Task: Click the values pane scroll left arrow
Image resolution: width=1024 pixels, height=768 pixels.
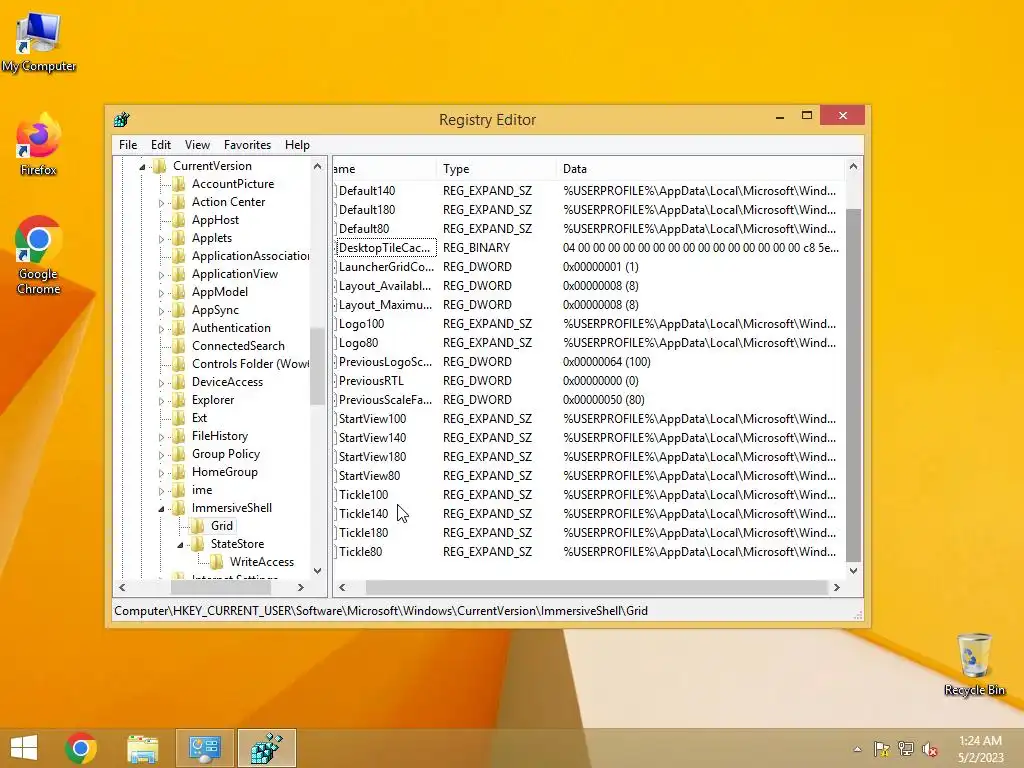Action: pyautogui.click(x=342, y=588)
